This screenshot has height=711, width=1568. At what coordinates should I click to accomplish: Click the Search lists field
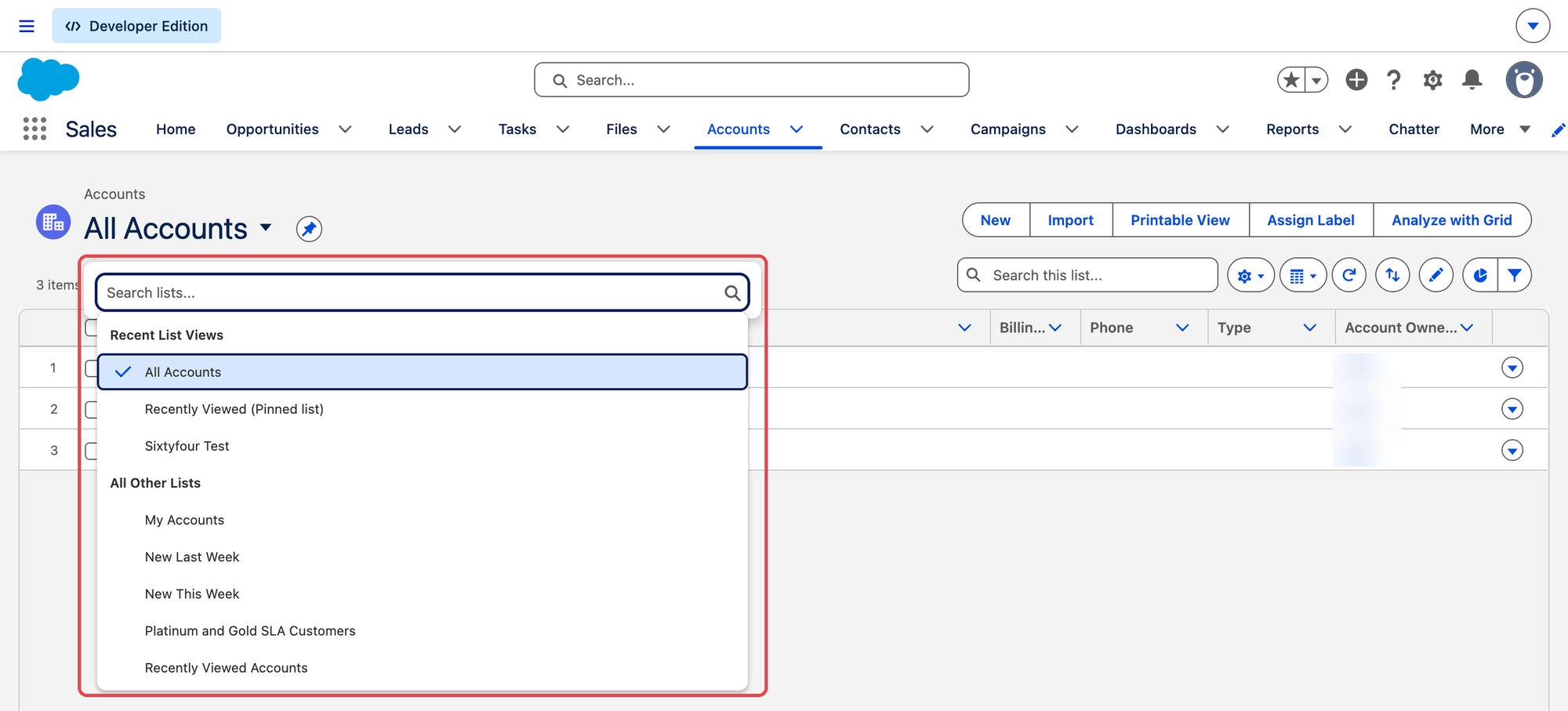click(422, 292)
